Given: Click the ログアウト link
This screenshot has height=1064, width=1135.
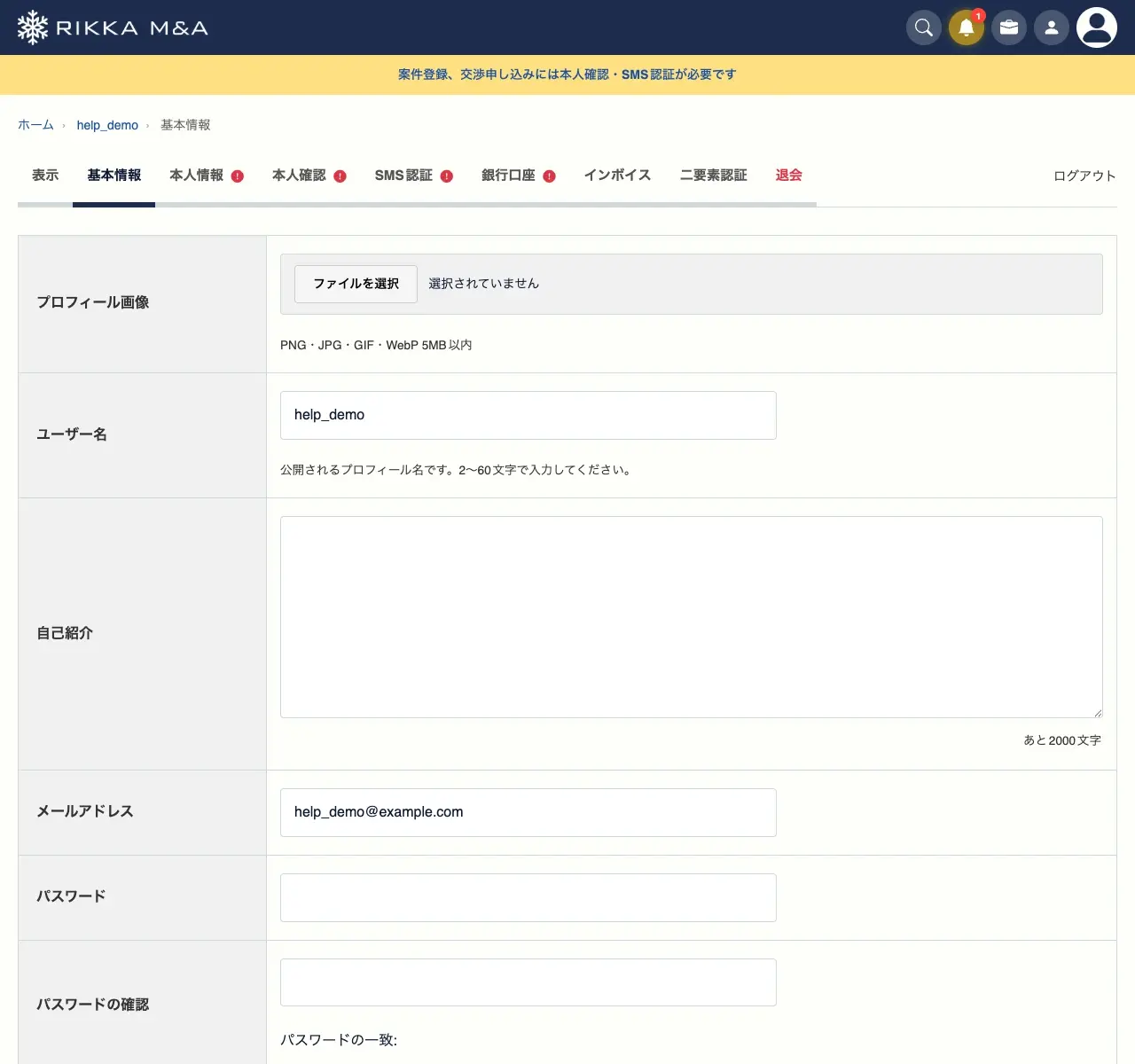Looking at the screenshot, I should point(1084,176).
